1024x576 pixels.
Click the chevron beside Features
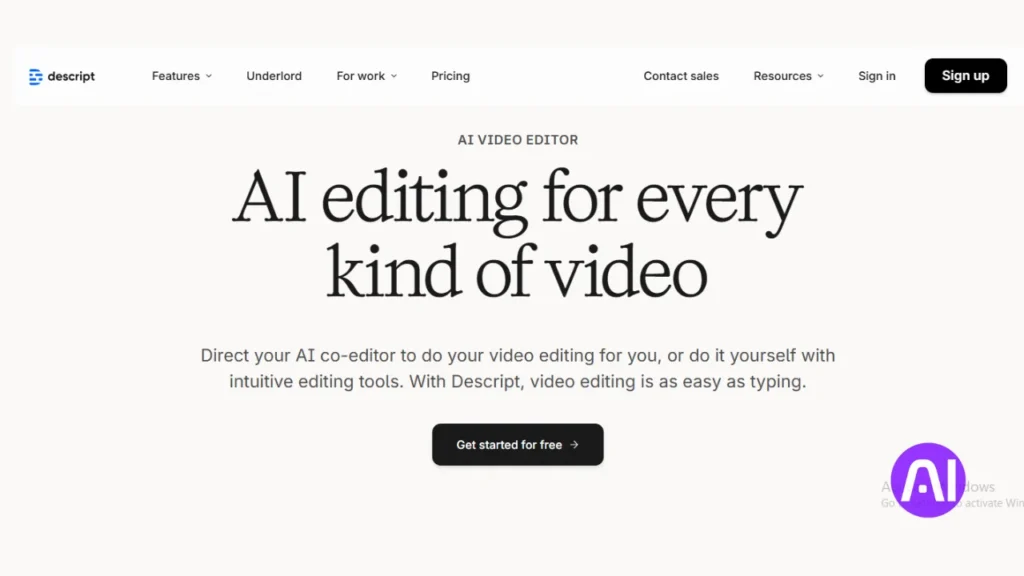click(x=209, y=76)
